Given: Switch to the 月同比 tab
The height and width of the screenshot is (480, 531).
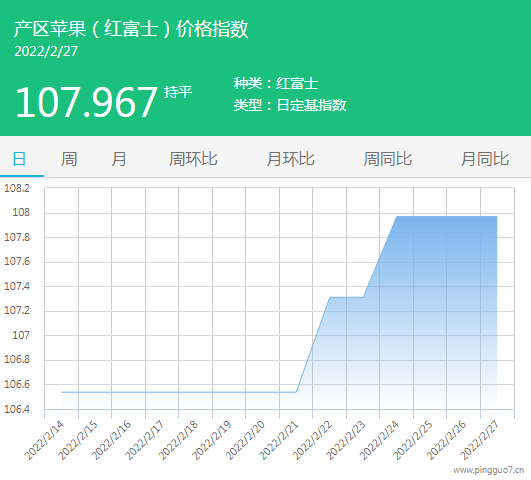Looking at the screenshot, I should click(485, 159).
